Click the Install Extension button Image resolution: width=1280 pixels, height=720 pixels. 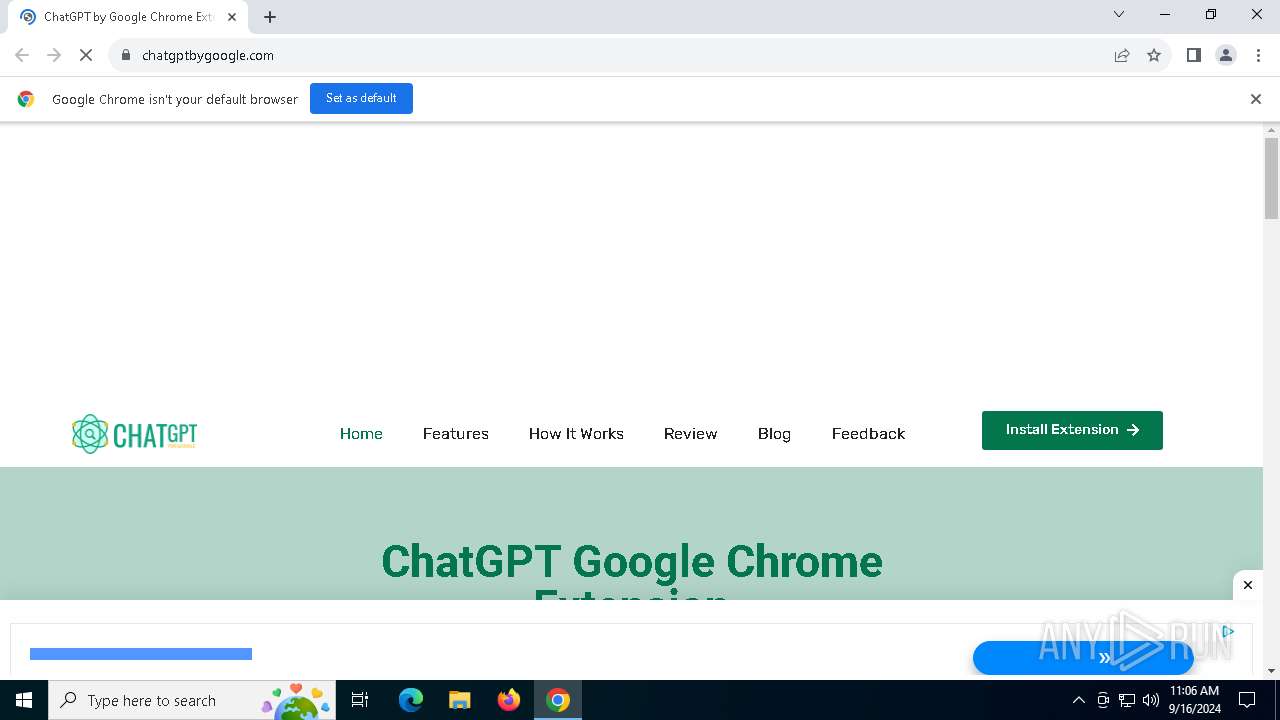tap(1072, 430)
